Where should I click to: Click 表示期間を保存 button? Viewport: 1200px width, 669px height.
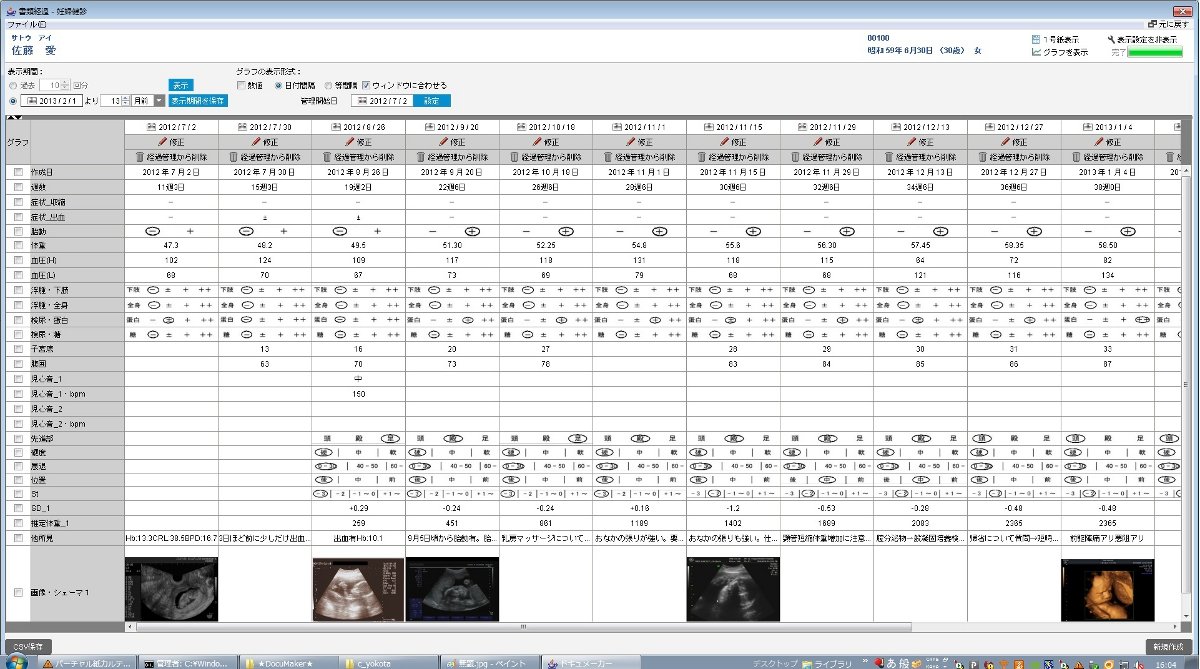click(x=196, y=101)
